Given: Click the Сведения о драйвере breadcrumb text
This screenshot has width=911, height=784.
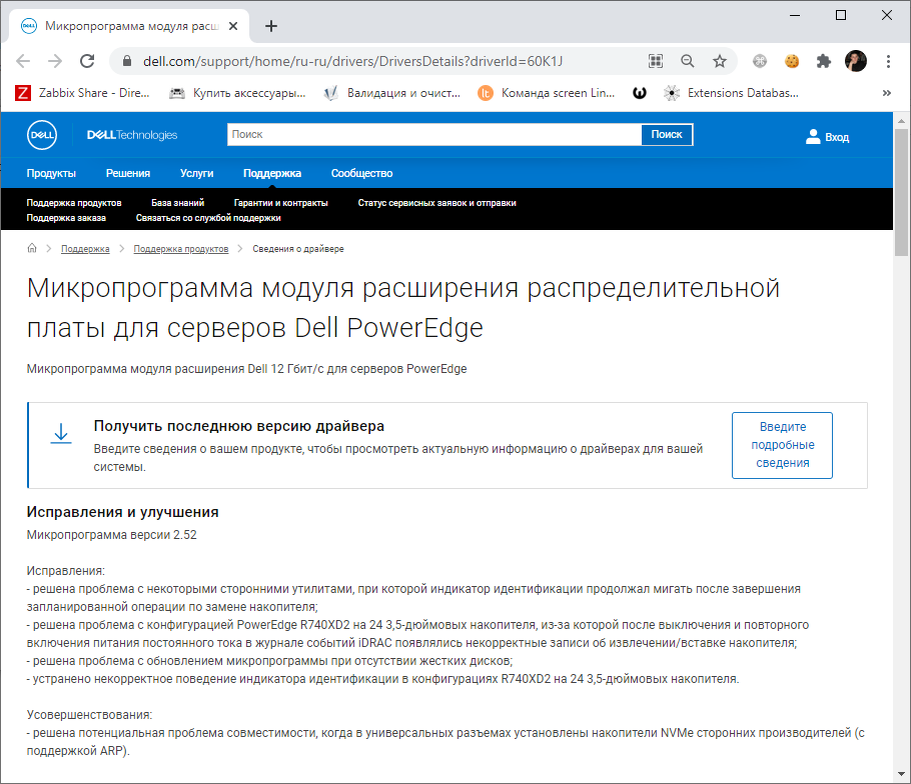Looking at the screenshot, I should tap(298, 249).
